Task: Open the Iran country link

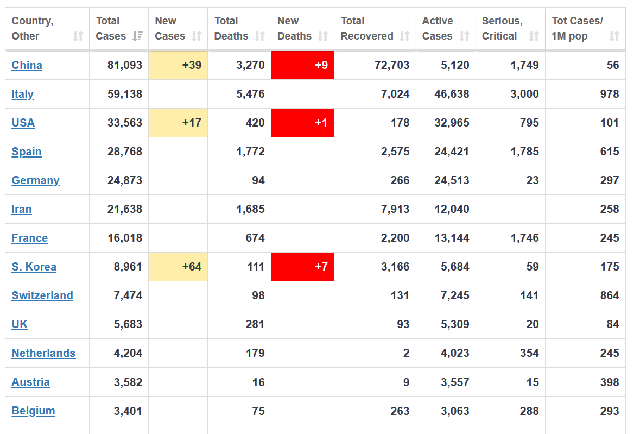Action: [x=21, y=209]
